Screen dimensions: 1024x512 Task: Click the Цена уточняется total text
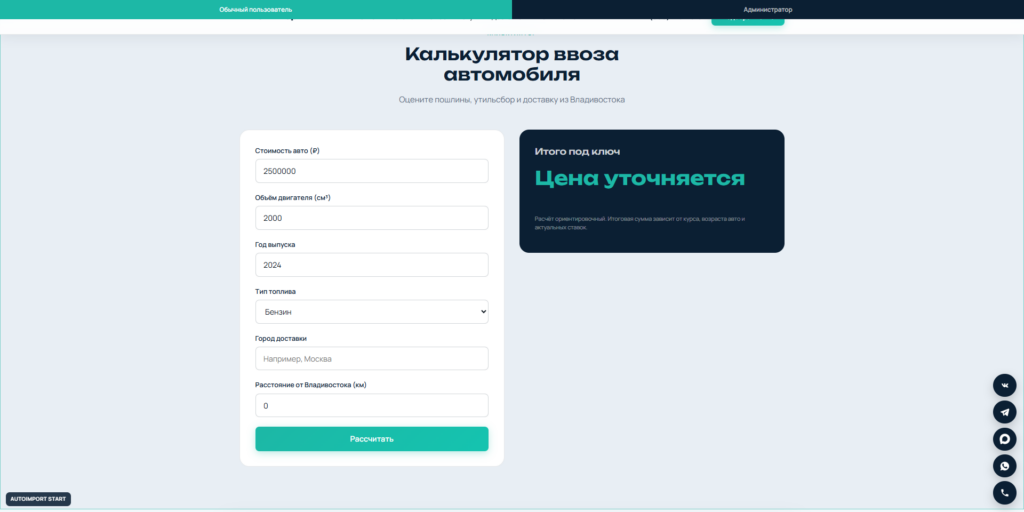(639, 178)
